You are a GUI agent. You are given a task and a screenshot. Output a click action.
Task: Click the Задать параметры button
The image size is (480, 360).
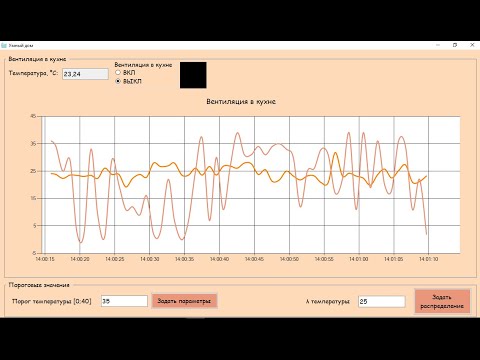coord(184,301)
